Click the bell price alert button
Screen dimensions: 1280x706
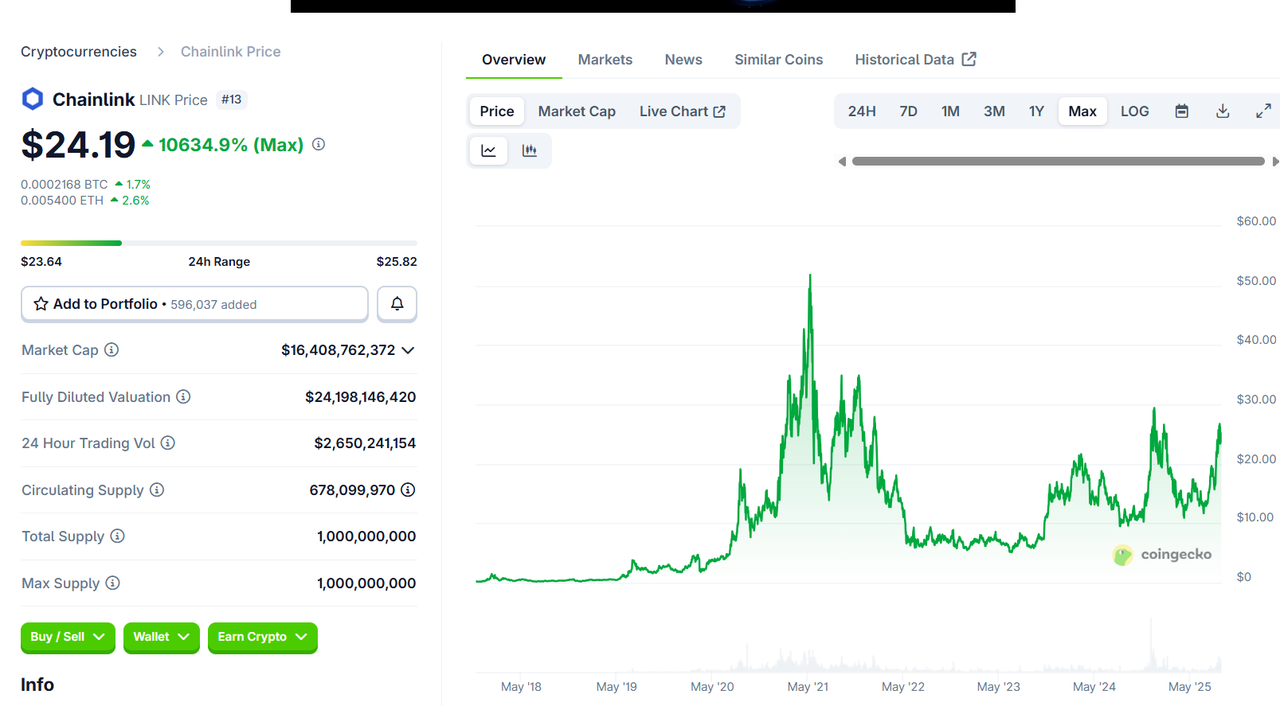[x=397, y=304]
